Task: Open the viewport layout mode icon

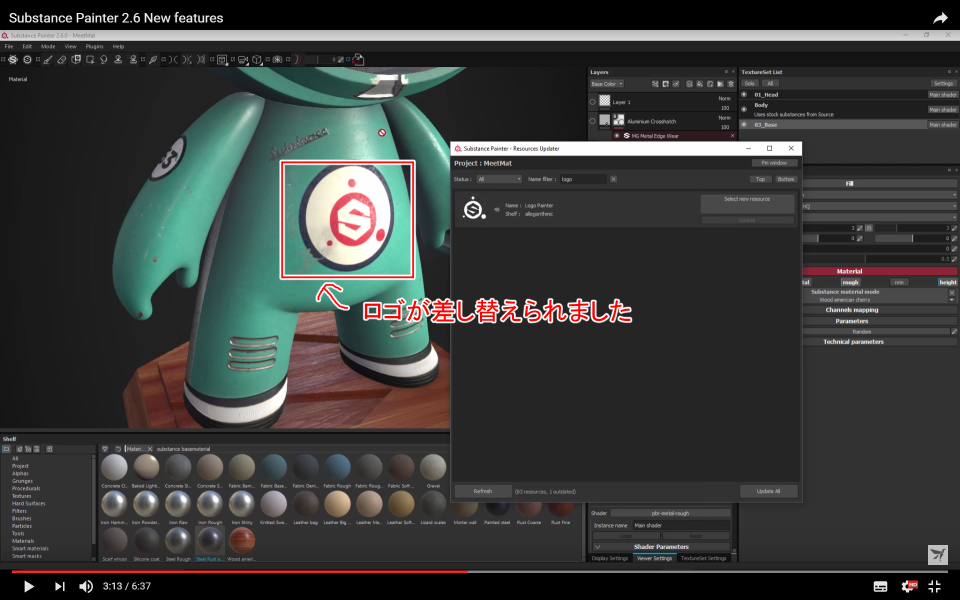Action: tap(222, 59)
